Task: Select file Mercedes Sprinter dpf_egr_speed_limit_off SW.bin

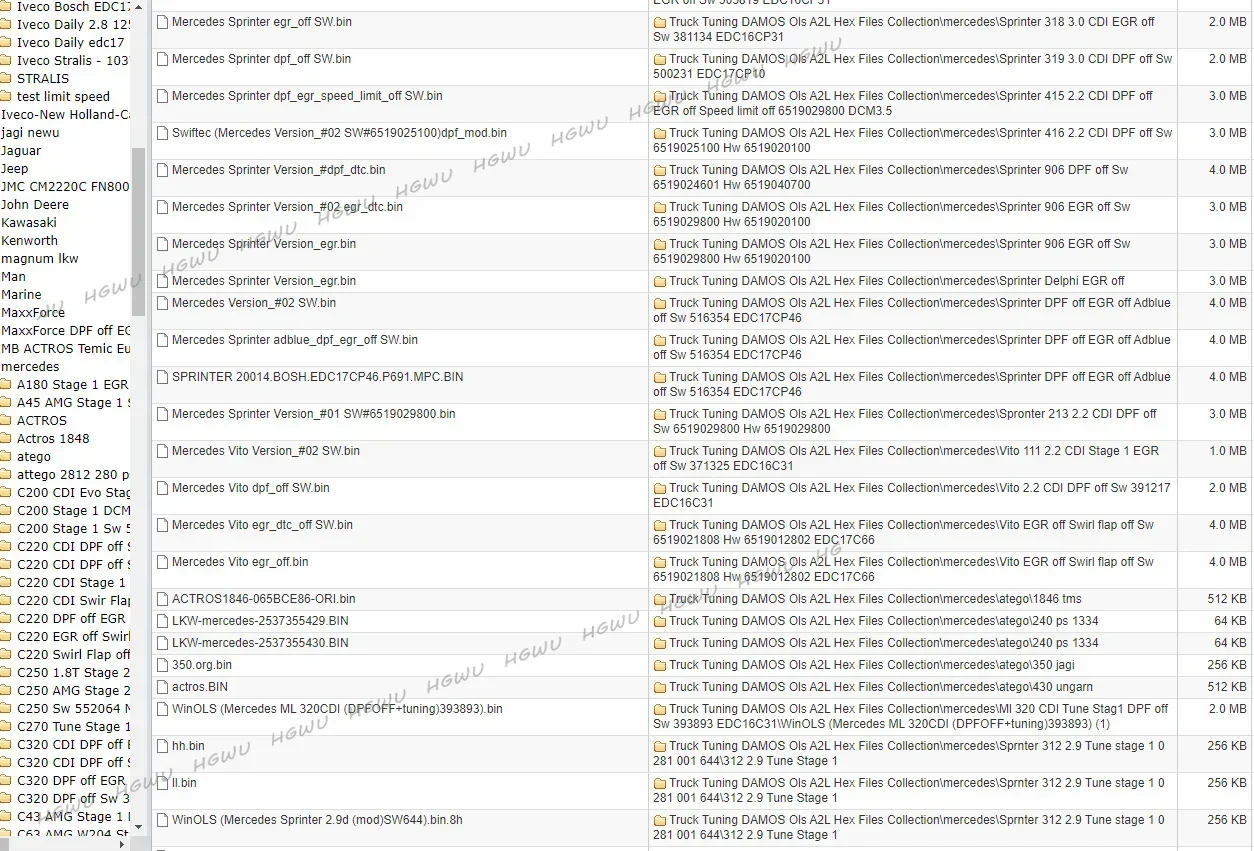Action: click(307, 96)
